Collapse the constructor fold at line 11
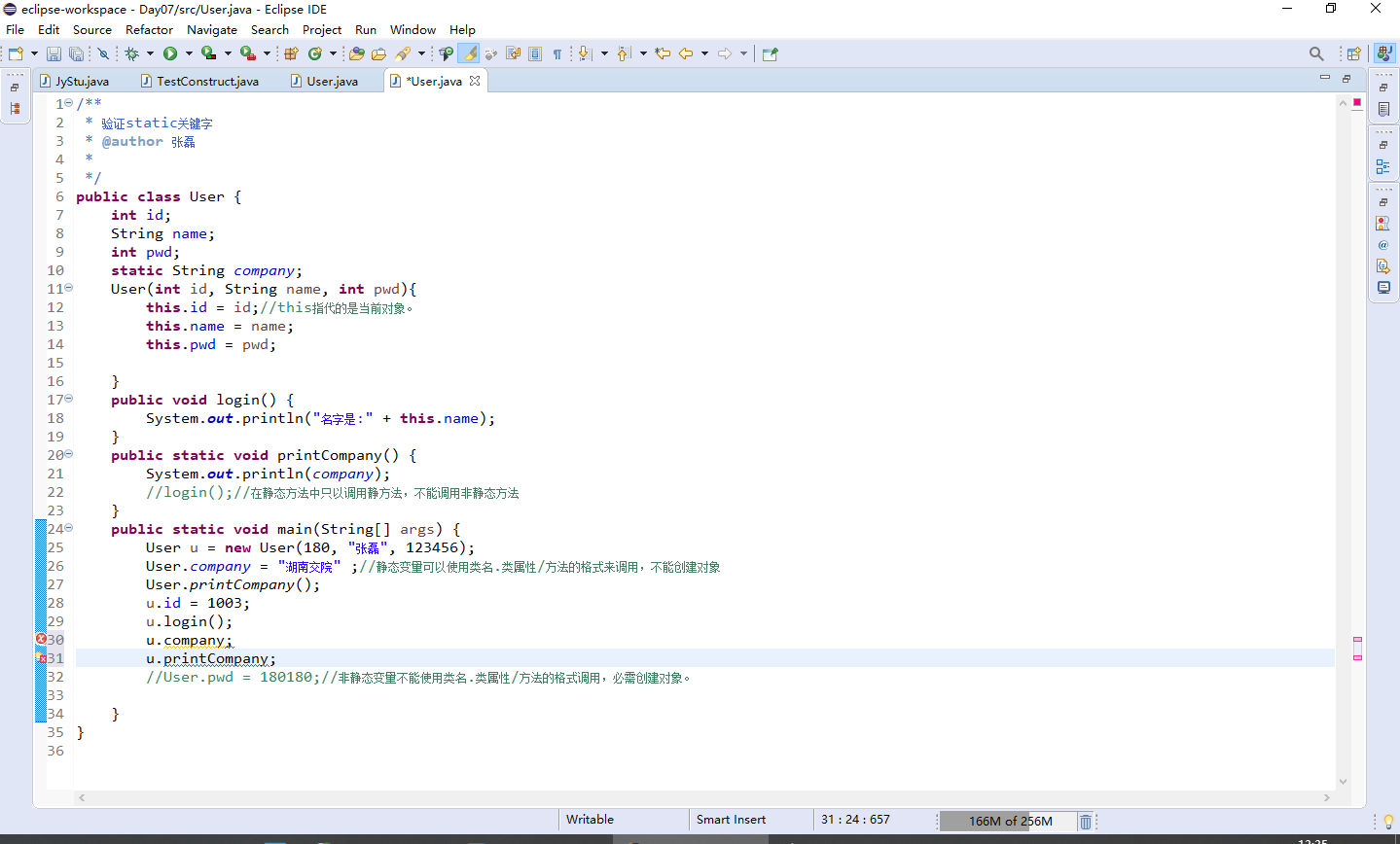 tap(68, 288)
